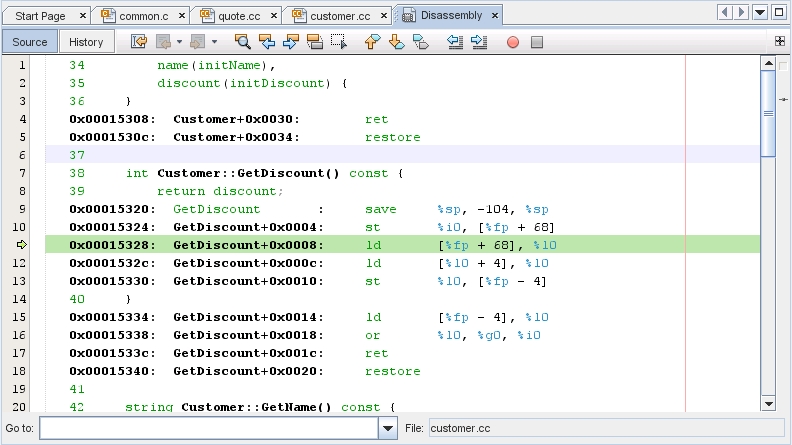Click 'GetDiscount+0x000c:' label text
Screen dimensions: 792x445
coord(249,263)
